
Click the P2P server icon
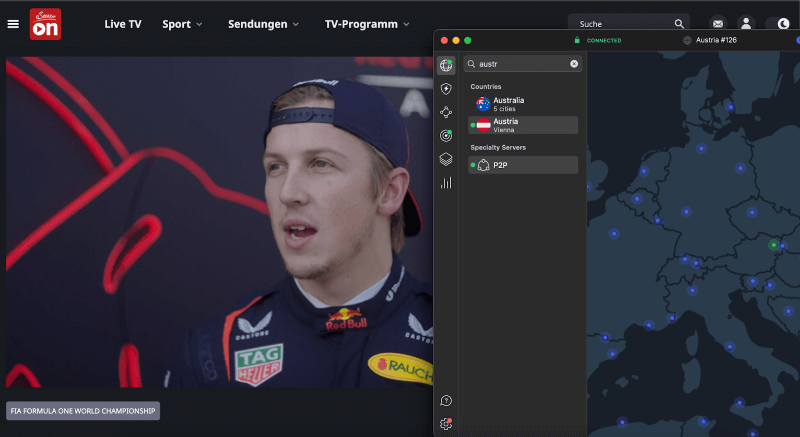click(x=483, y=165)
